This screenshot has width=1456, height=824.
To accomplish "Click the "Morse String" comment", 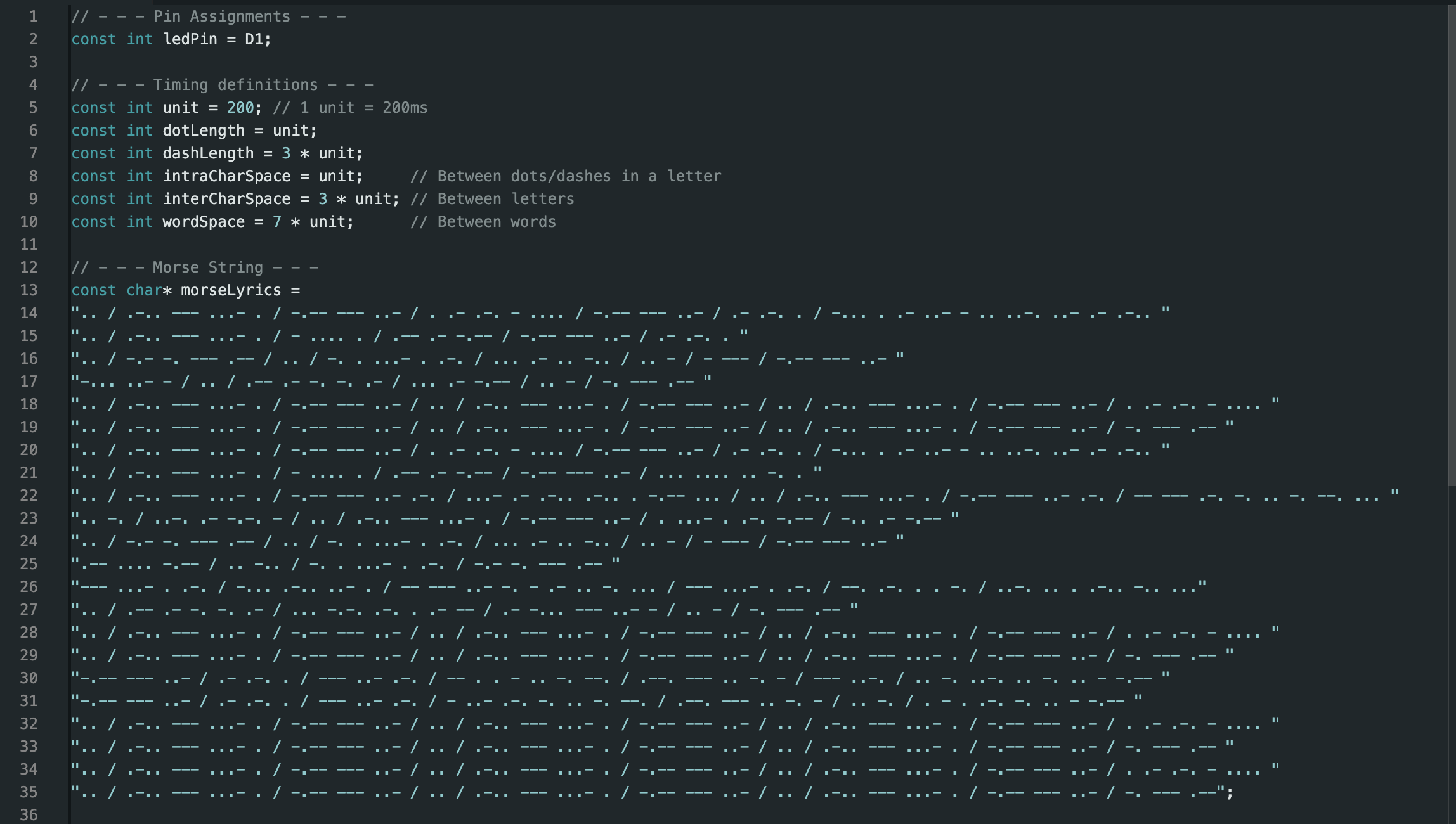I will 207,267.
